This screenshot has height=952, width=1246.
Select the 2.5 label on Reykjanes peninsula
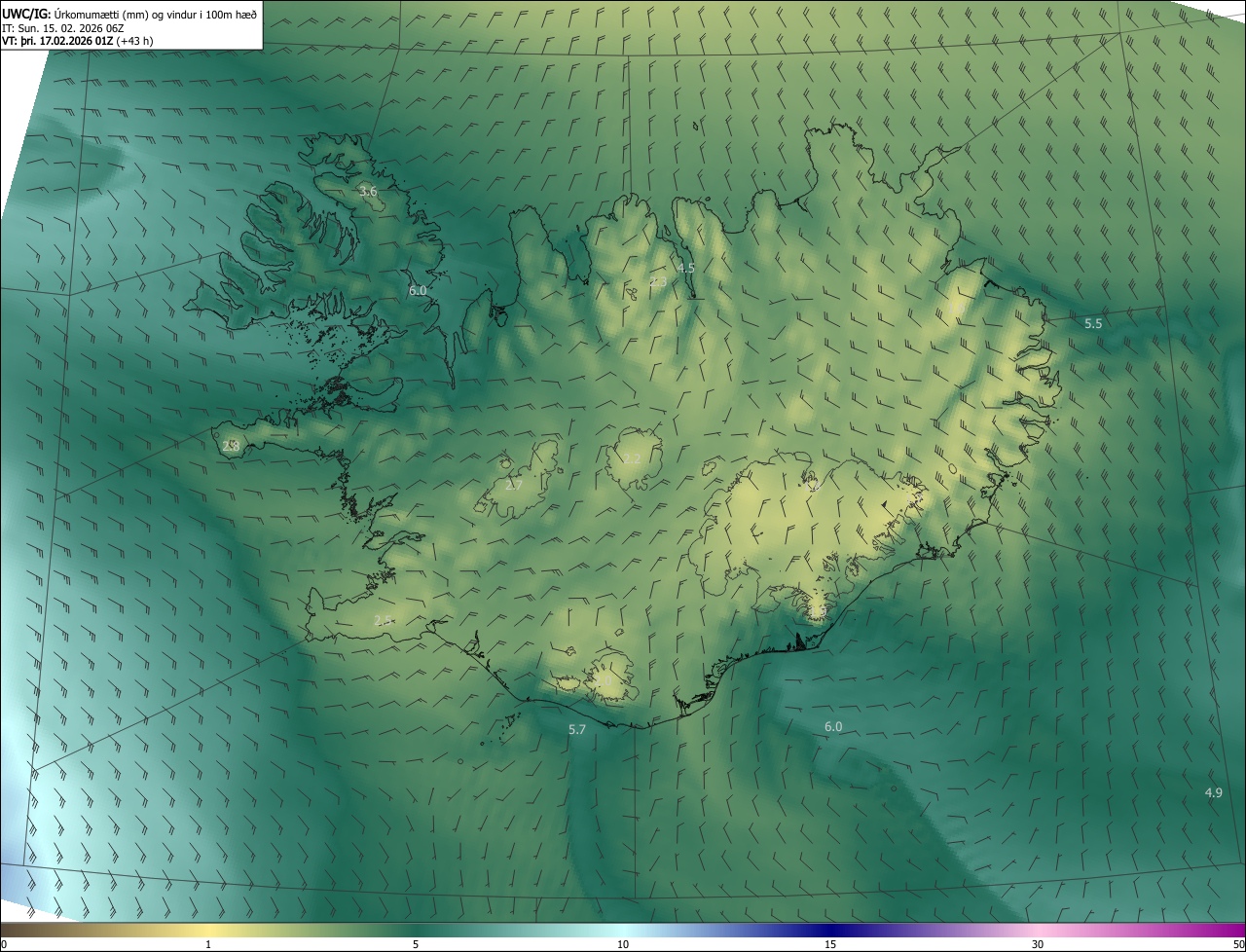tap(383, 621)
